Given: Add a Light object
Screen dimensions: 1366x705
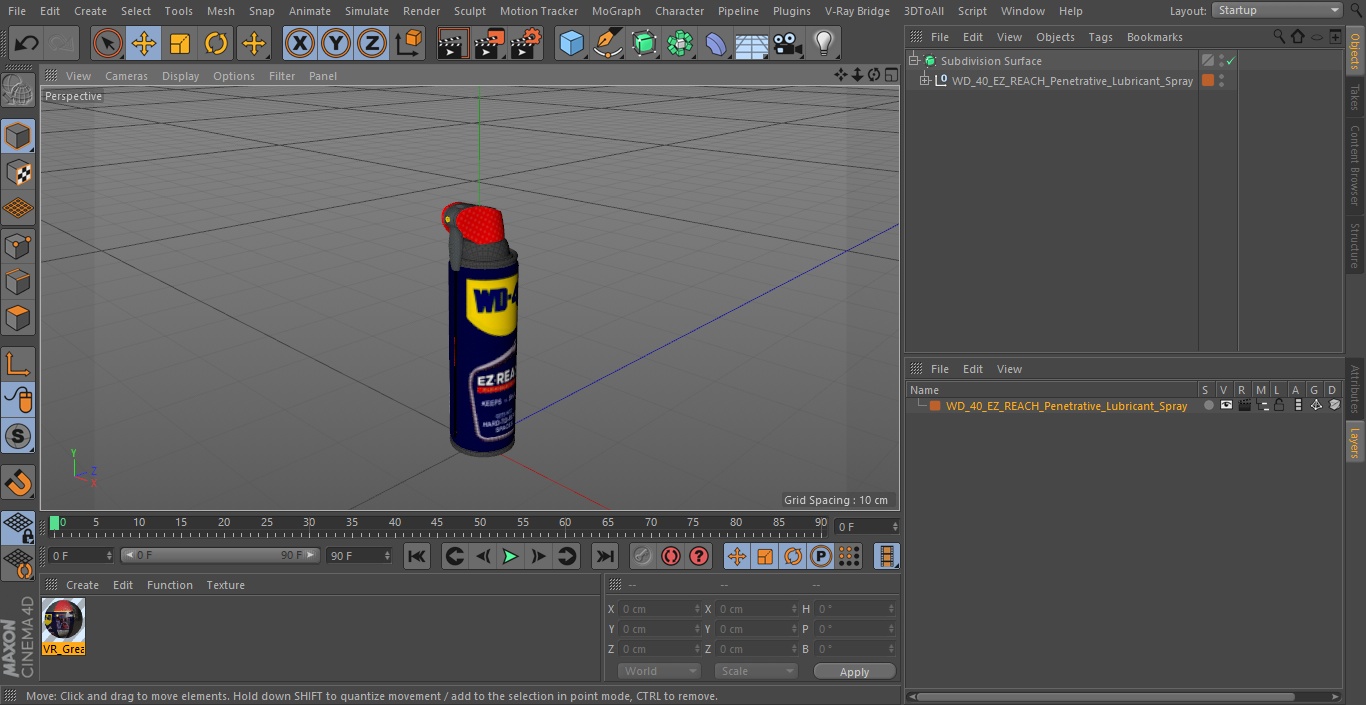Looking at the screenshot, I should pos(824,44).
